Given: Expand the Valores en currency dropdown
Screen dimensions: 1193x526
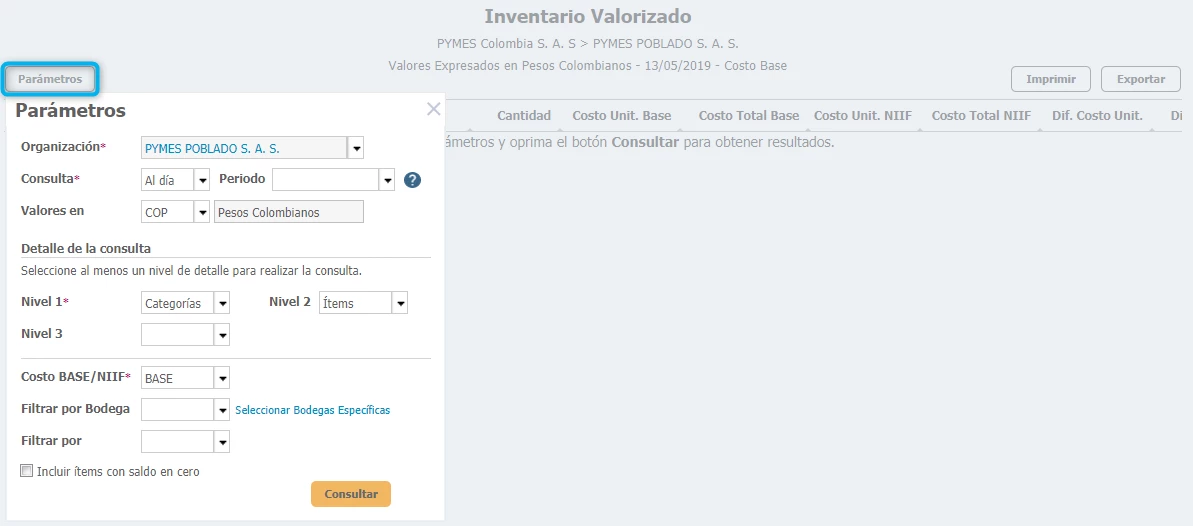Looking at the screenshot, I should (x=202, y=213).
